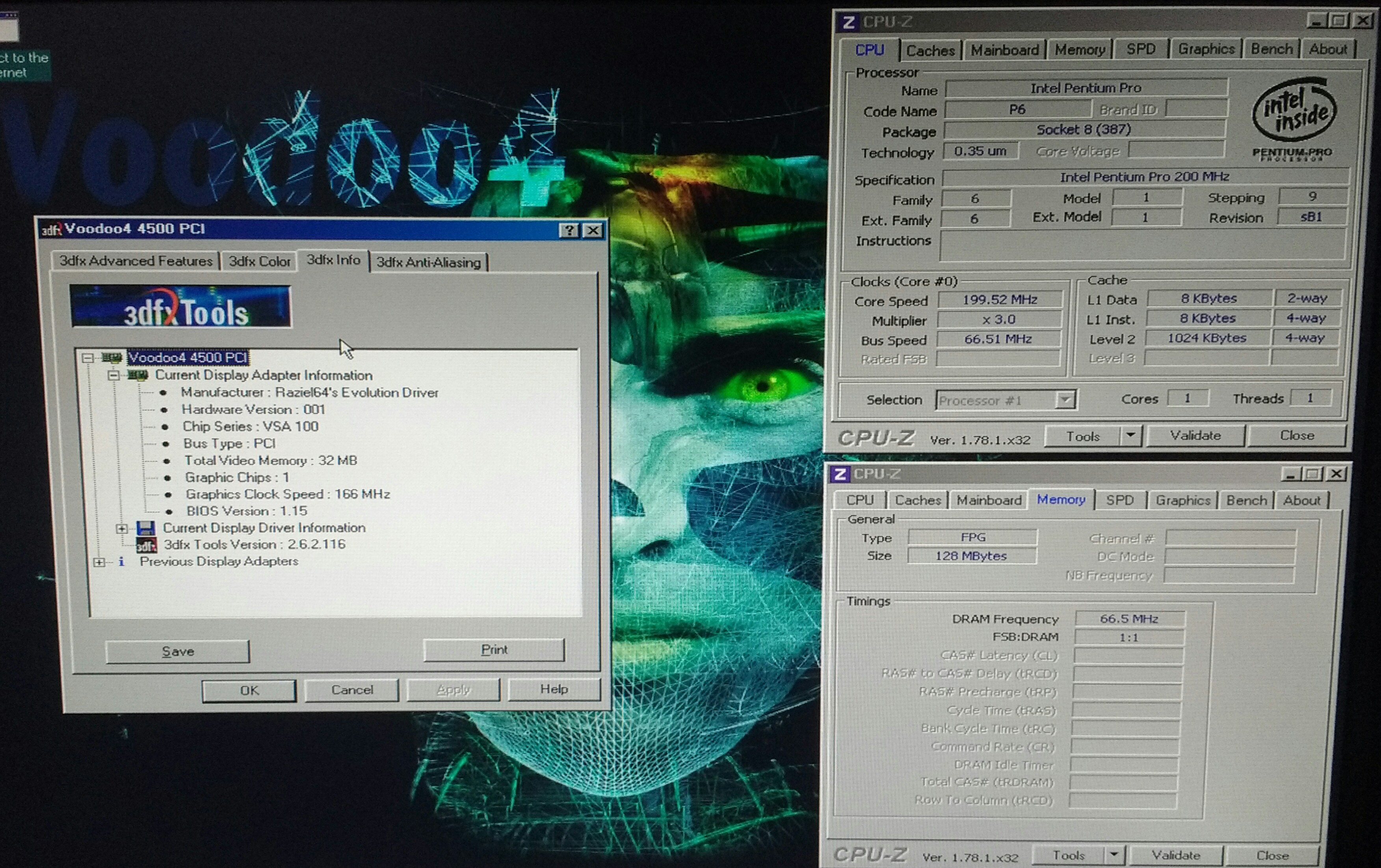Screen dimensions: 1381x868
Task: Click the 3dfx icon beside Tools Version
Action: pos(146,545)
